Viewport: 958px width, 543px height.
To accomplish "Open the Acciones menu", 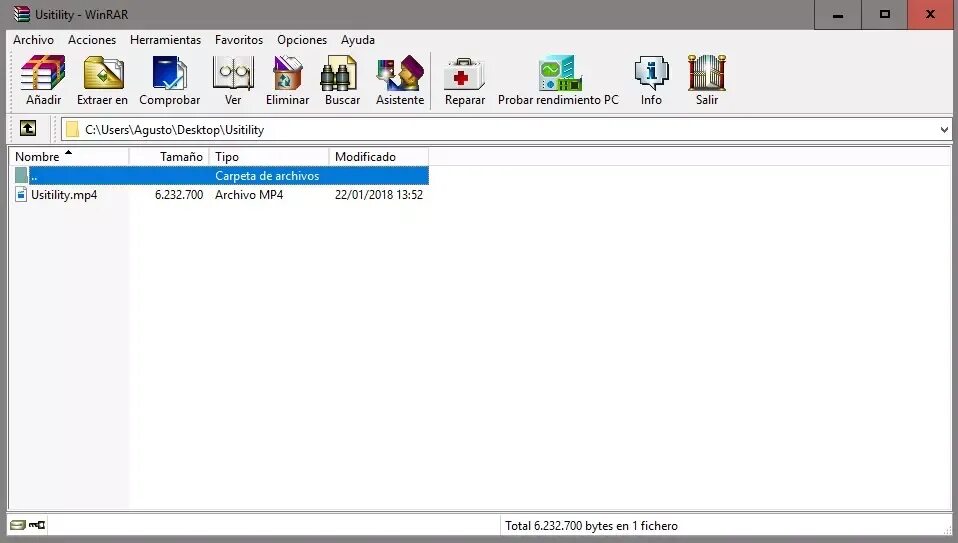I will pos(92,40).
